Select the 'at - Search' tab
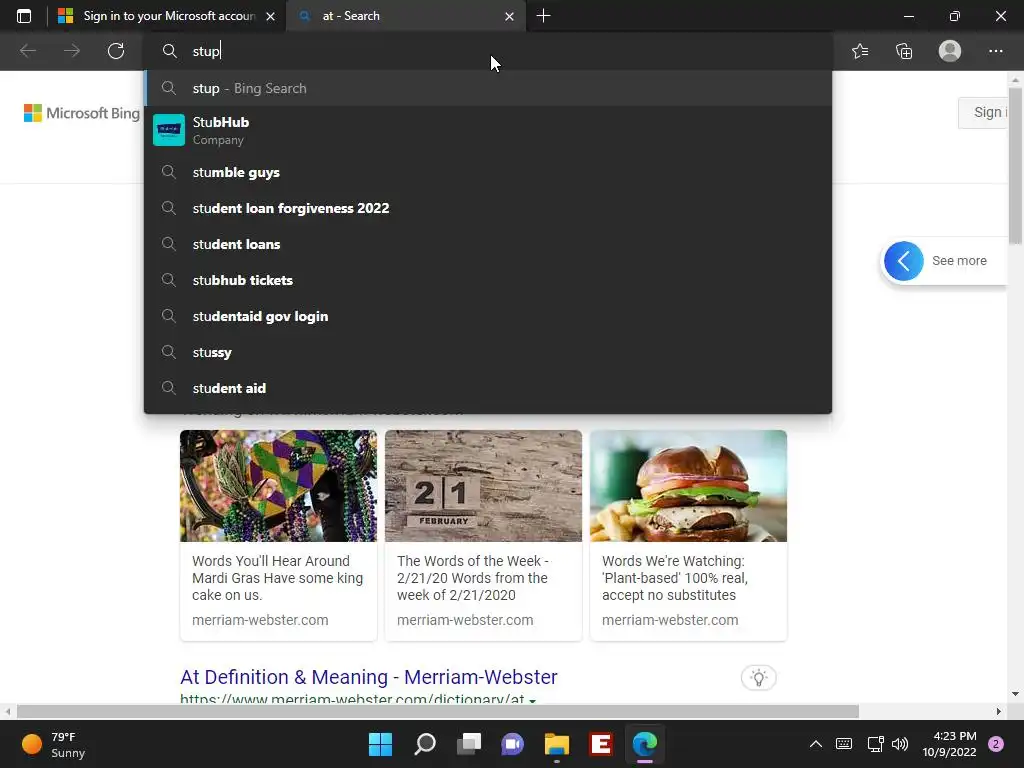1024x768 pixels. 405,16
